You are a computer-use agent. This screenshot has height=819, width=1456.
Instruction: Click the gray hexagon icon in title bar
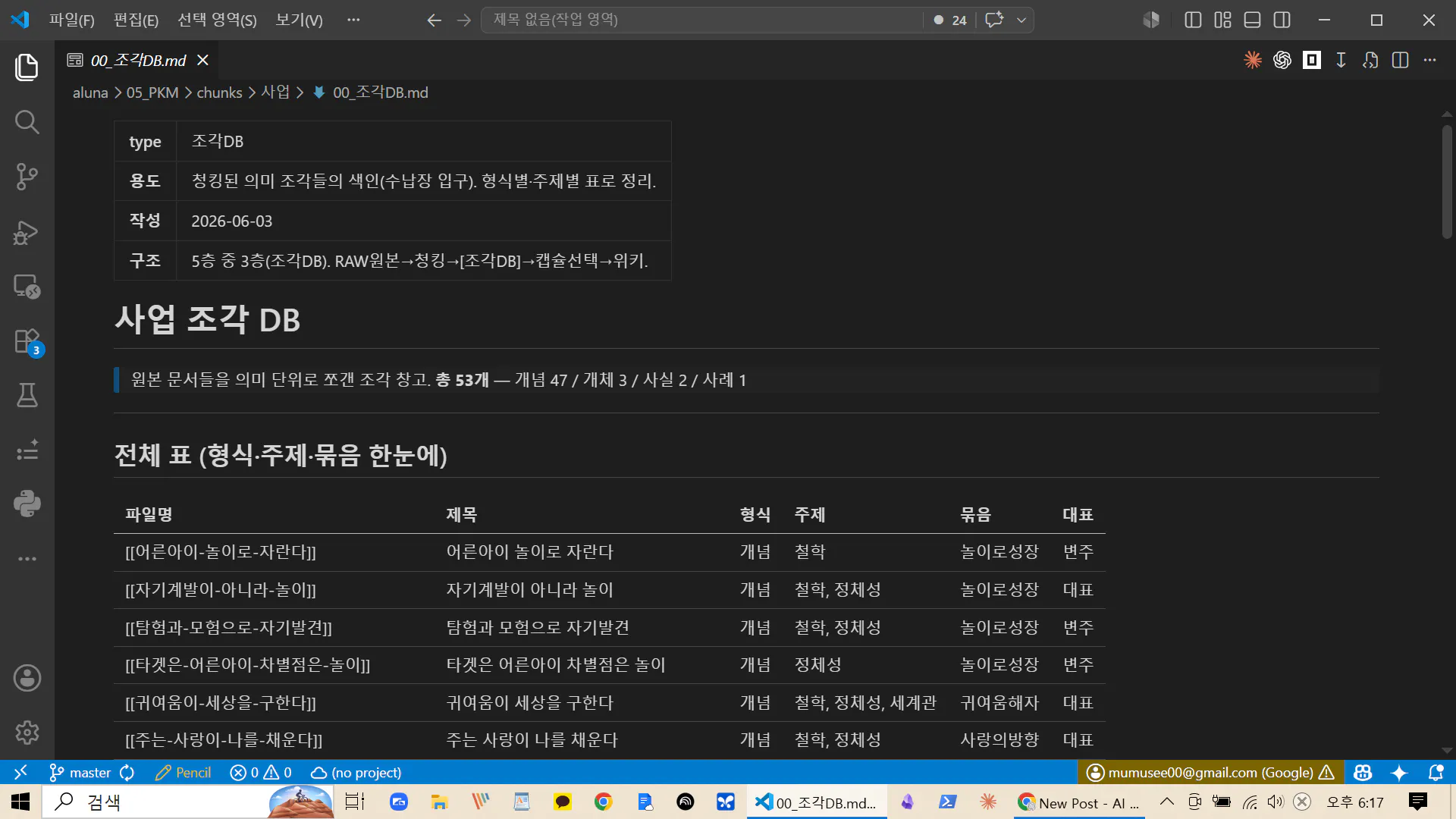1151,20
